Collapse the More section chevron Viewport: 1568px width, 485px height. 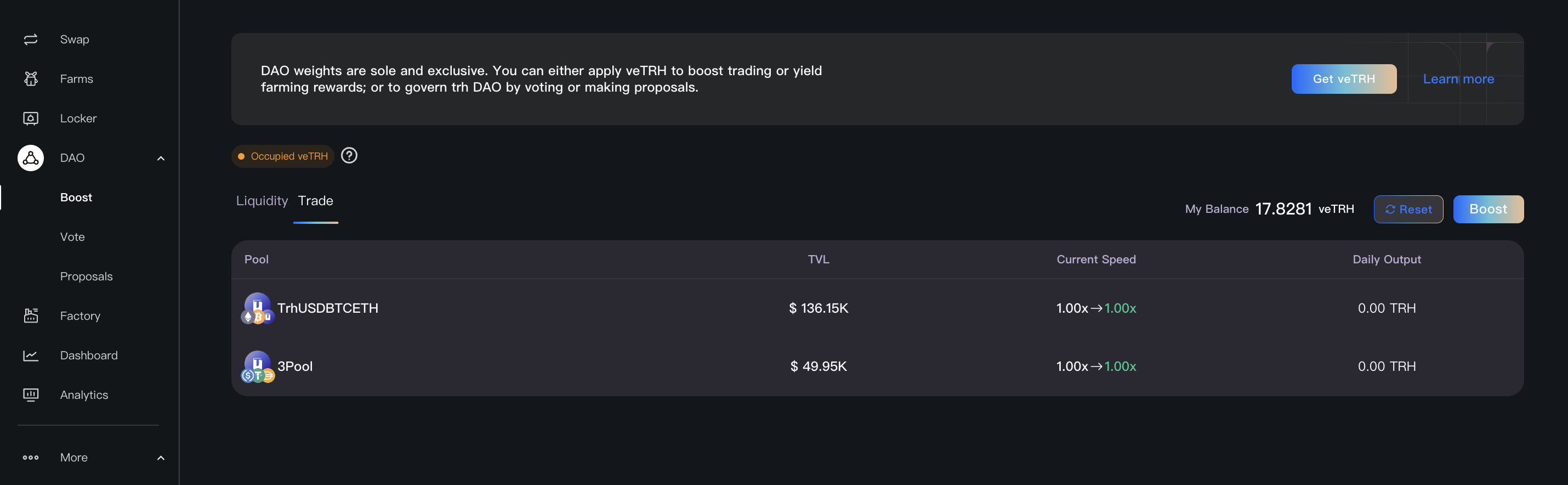161,458
